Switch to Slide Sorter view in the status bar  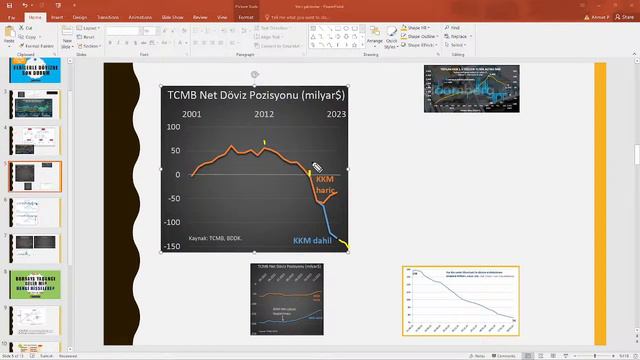coord(541,356)
